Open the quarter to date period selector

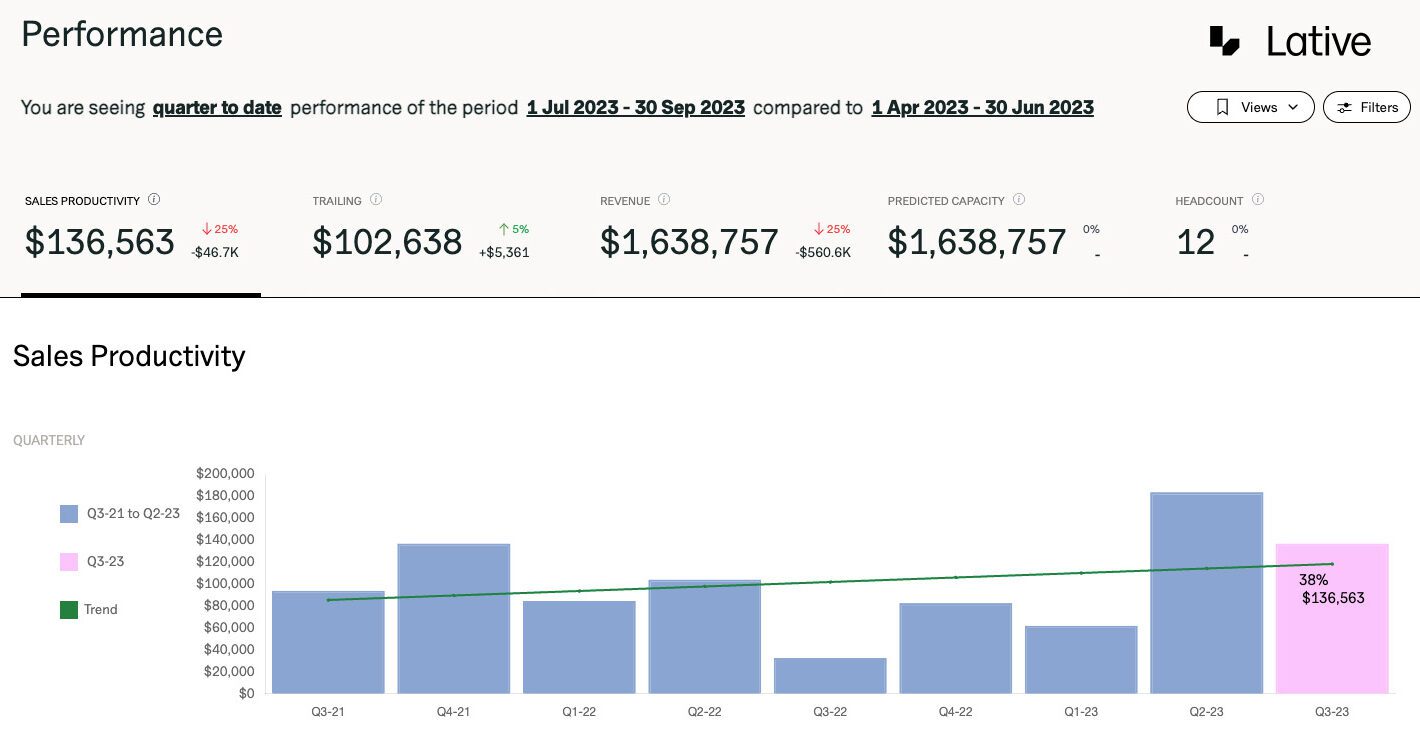coord(217,107)
